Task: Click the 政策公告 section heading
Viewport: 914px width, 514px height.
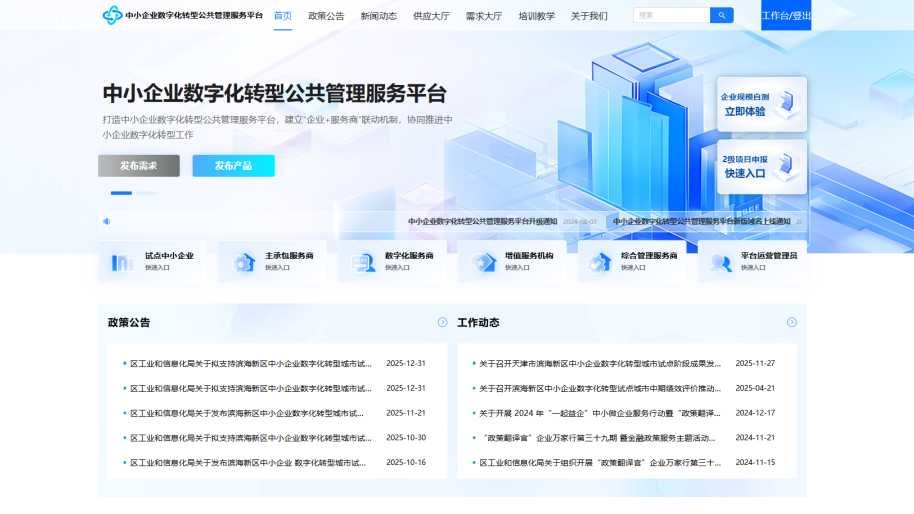Action: 129,322
